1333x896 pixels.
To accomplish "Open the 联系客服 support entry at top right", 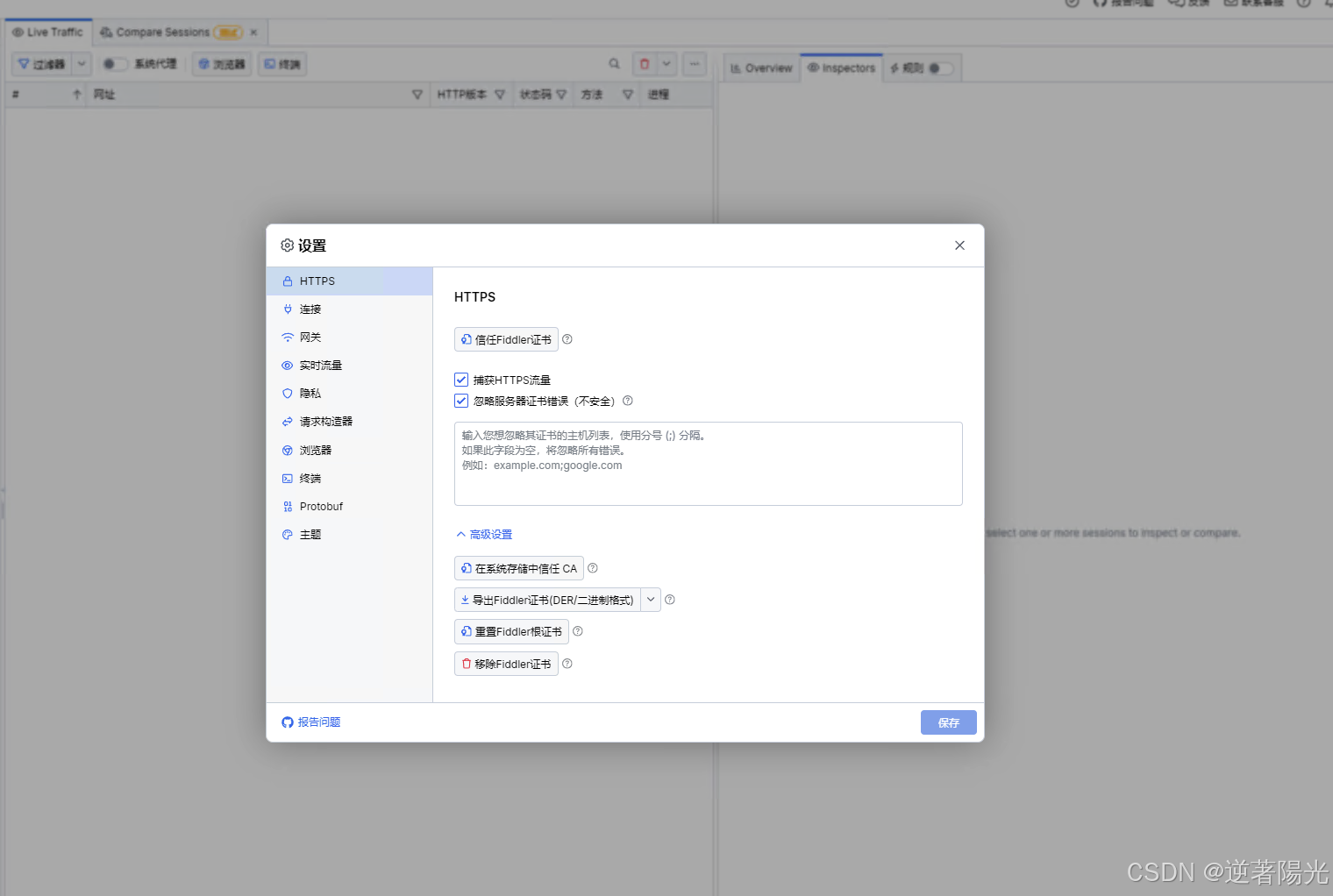I will point(1253,4).
